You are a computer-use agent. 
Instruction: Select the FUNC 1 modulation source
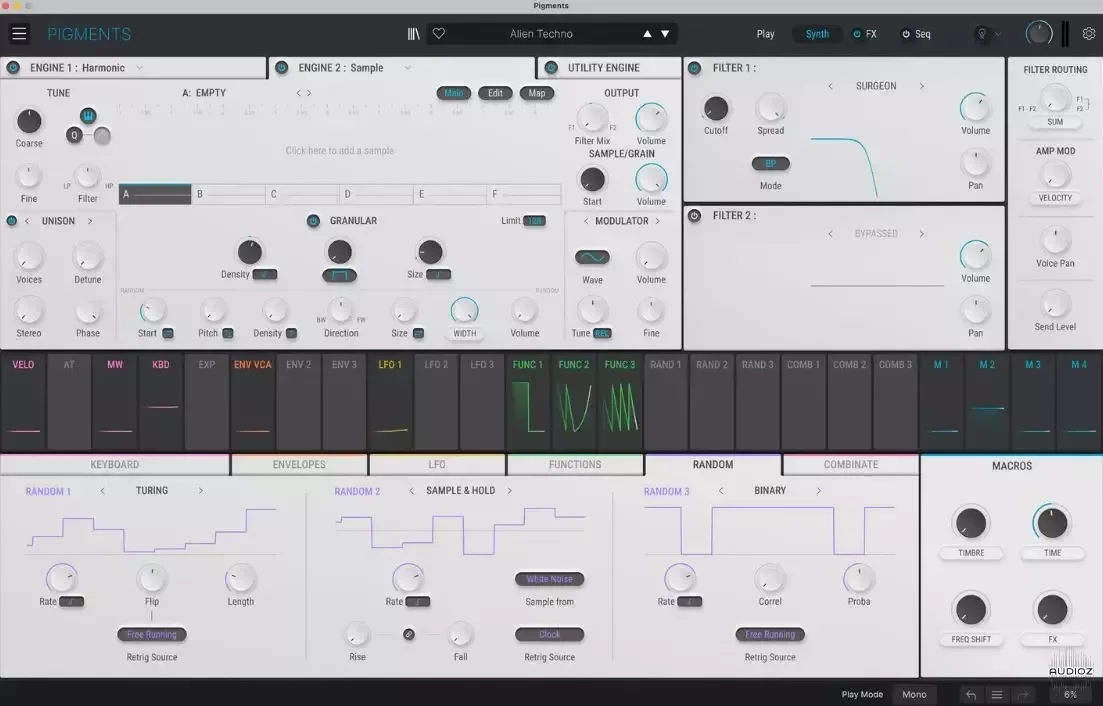click(528, 402)
